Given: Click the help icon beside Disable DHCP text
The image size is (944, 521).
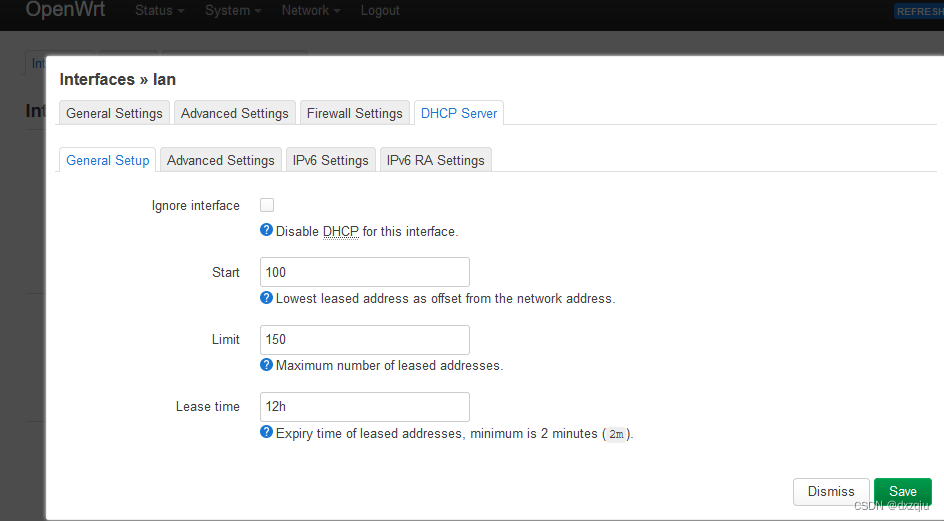Looking at the screenshot, I should click(x=266, y=230).
